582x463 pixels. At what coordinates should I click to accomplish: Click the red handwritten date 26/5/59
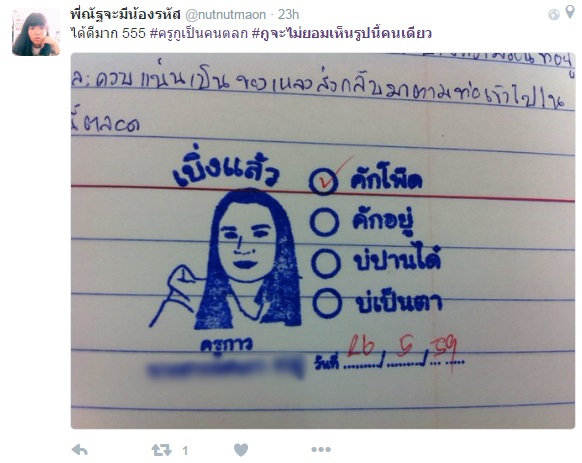[403, 349]
